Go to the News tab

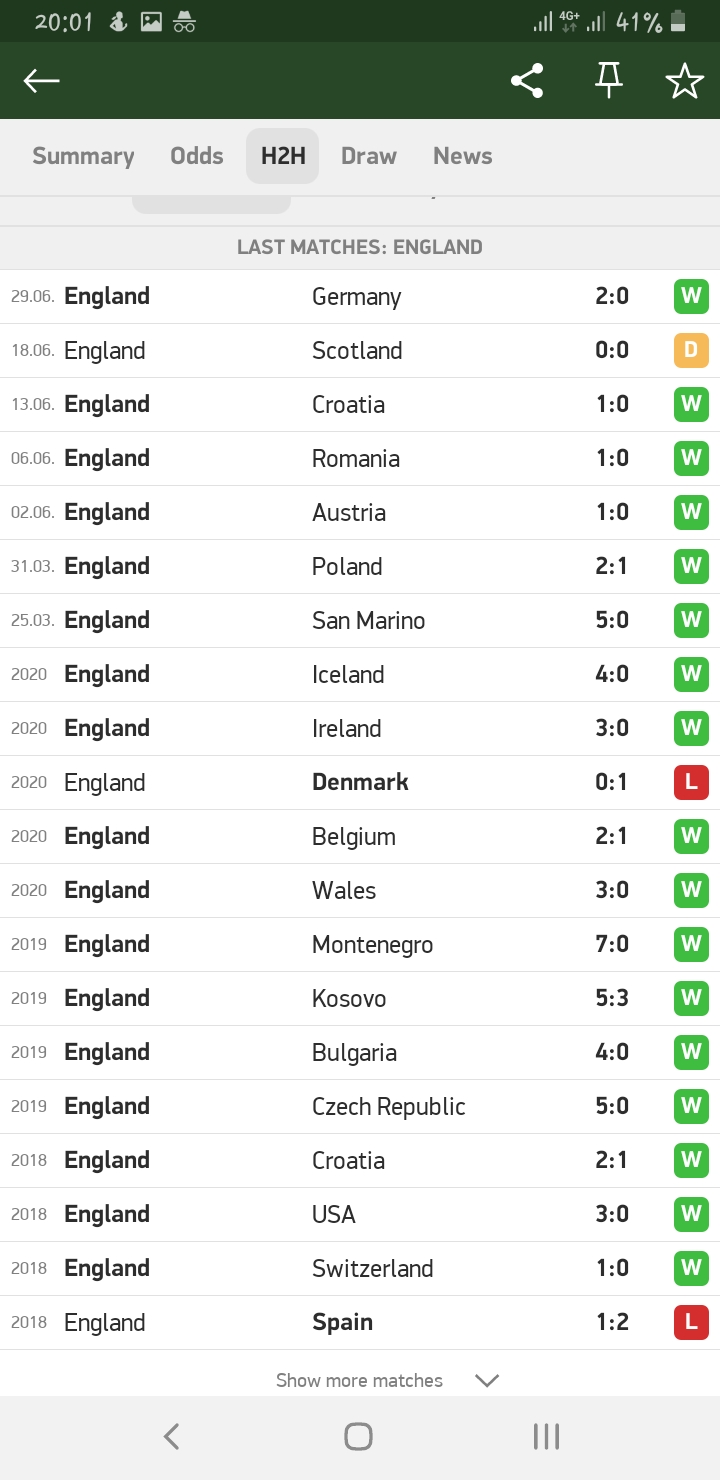462,156
